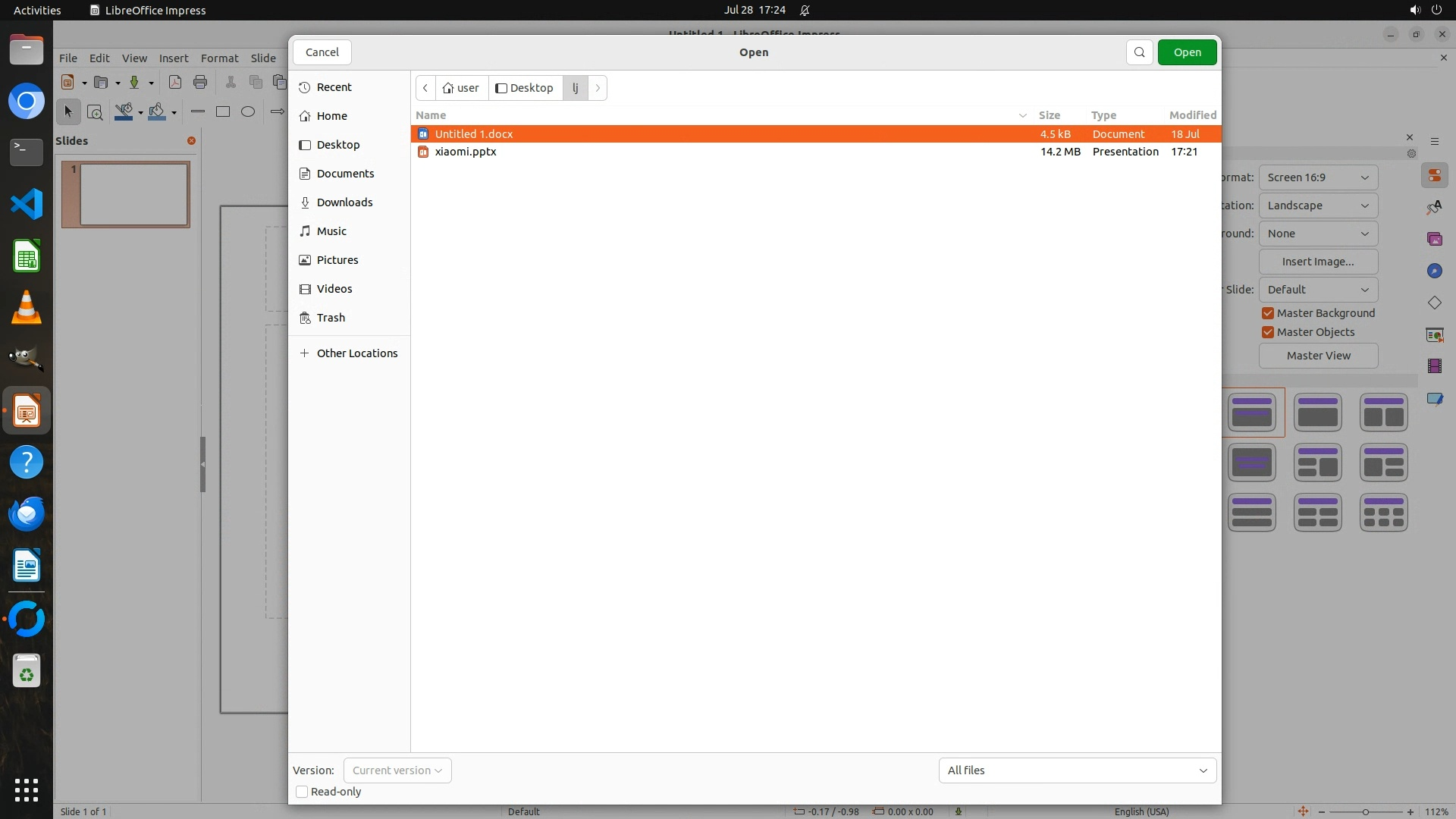Select the ellipse shape tool
Viewport: 1456px width, 819px height.
pos(248,111)
